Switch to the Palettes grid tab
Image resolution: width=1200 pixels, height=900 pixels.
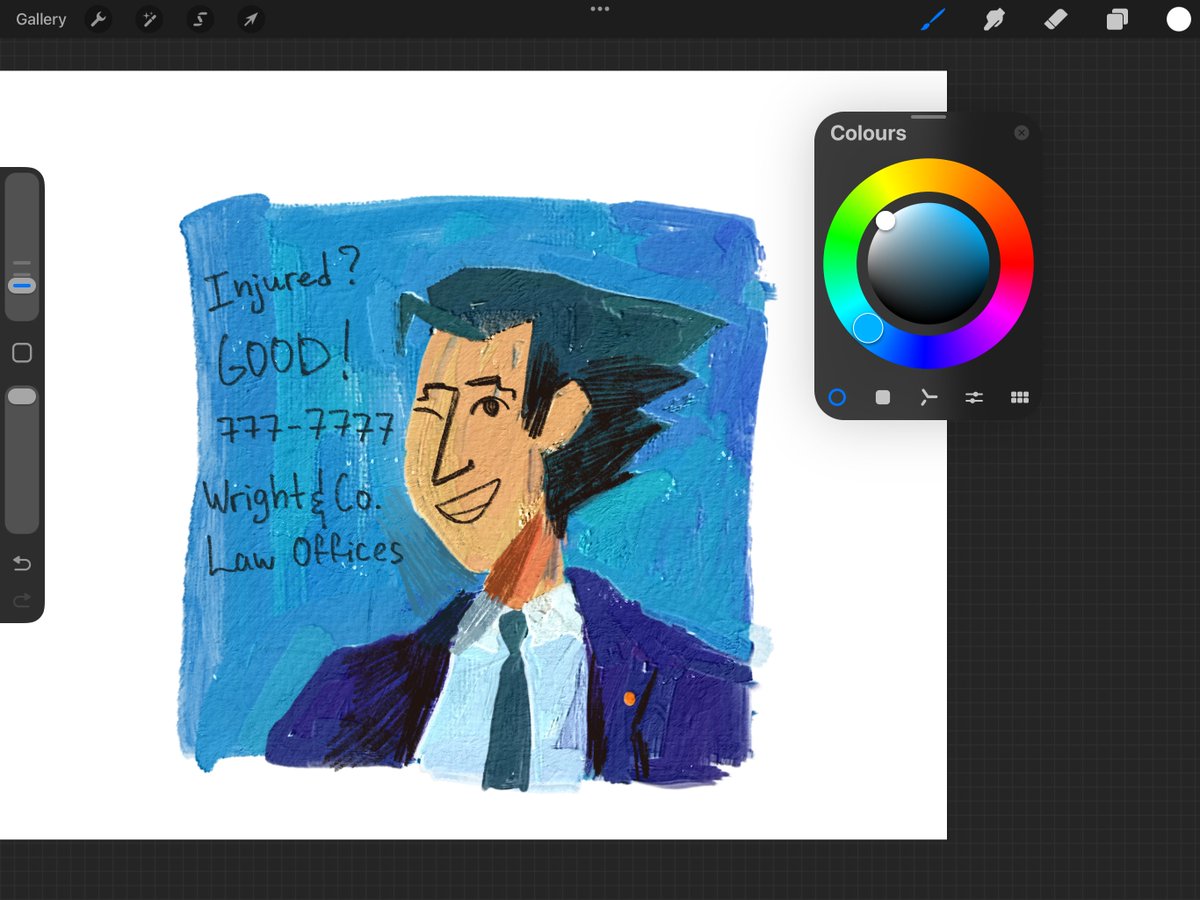click(x=1020, y=397)
